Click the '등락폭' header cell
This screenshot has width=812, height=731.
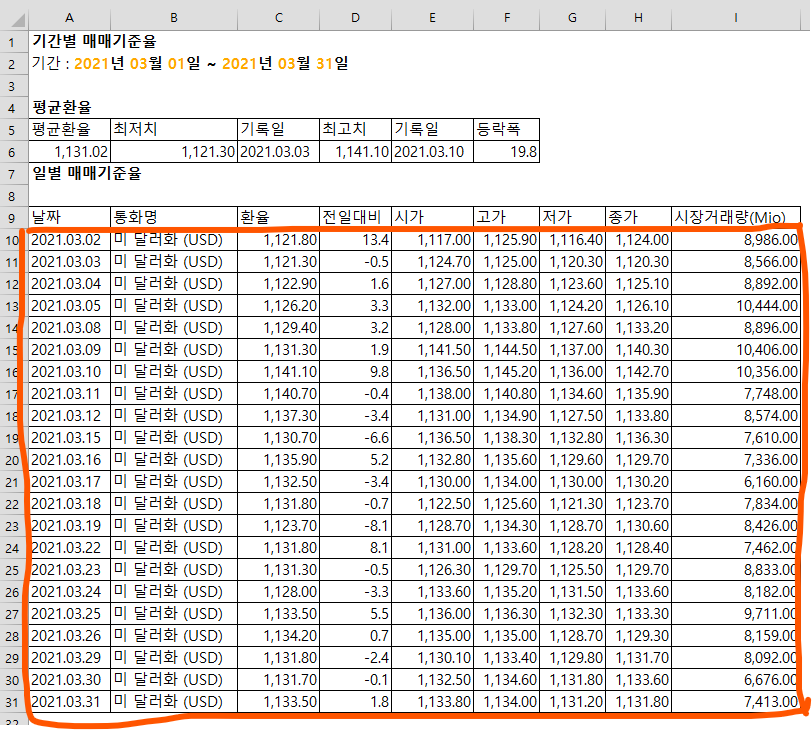pyautogui.click(x=506, y=129)
